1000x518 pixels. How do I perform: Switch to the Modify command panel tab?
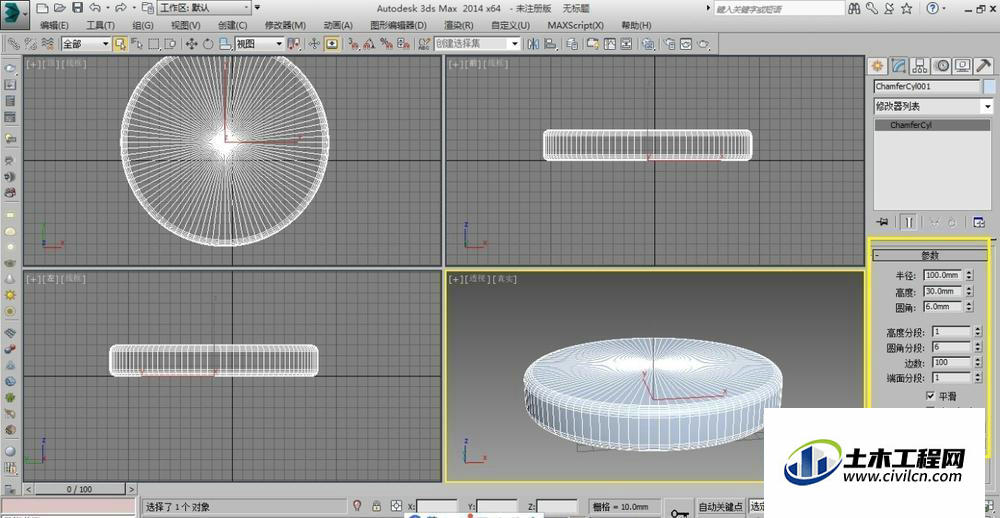pyautogui.click(x=899, y=66)
